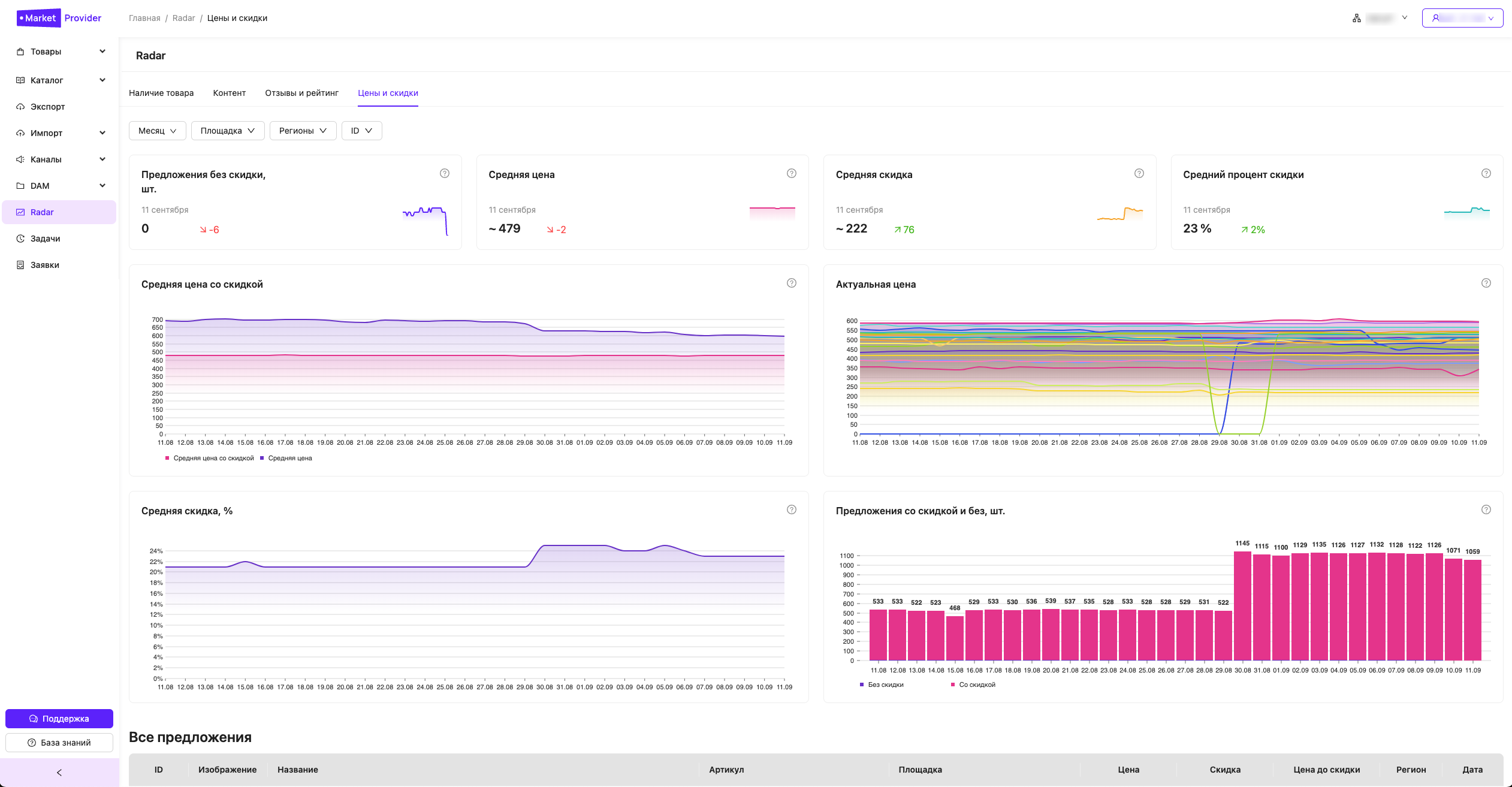The image size is (1512, 787).
Task: Click help icon on Средняя скидка card
Action: [1139, 173]
